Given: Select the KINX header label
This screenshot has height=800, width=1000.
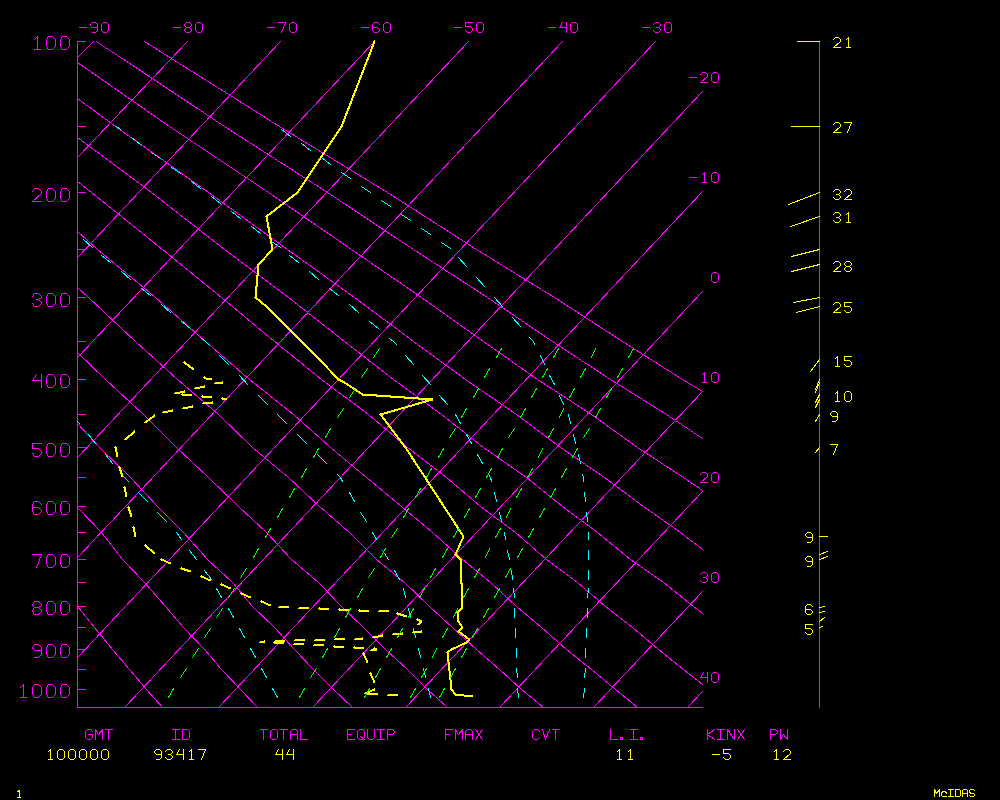Looking at the screenshot, I should [x=725, y=735].
